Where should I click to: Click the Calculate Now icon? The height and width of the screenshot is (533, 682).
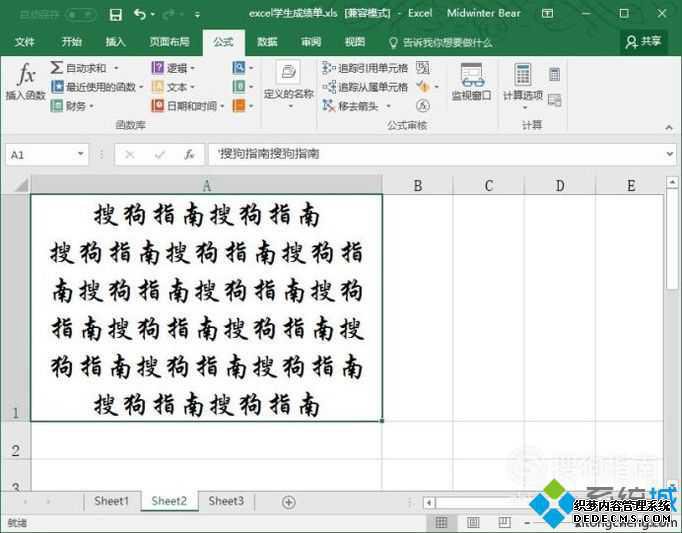point(554,74)
